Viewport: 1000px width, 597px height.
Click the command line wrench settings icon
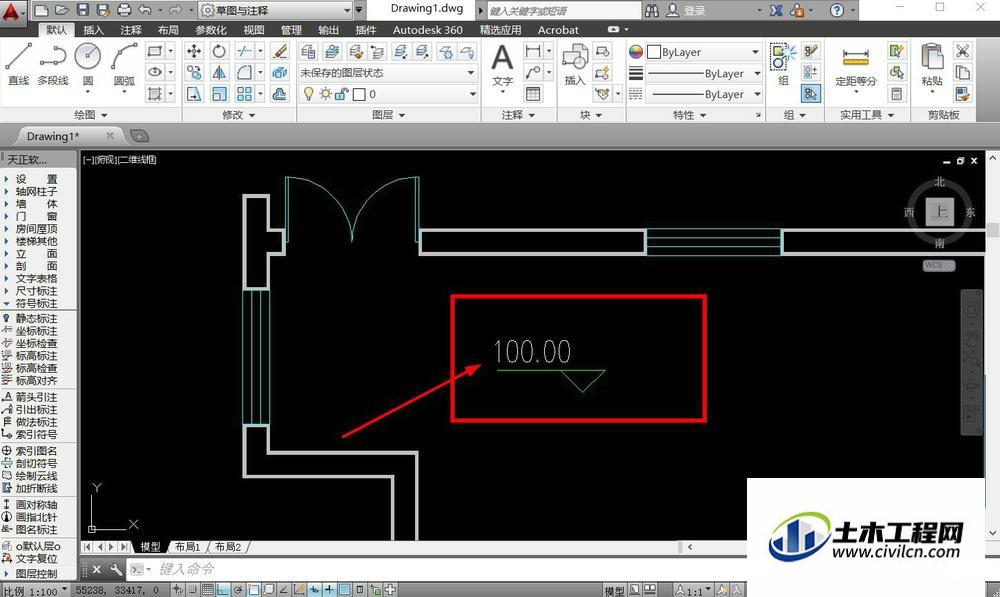[115, 569]
